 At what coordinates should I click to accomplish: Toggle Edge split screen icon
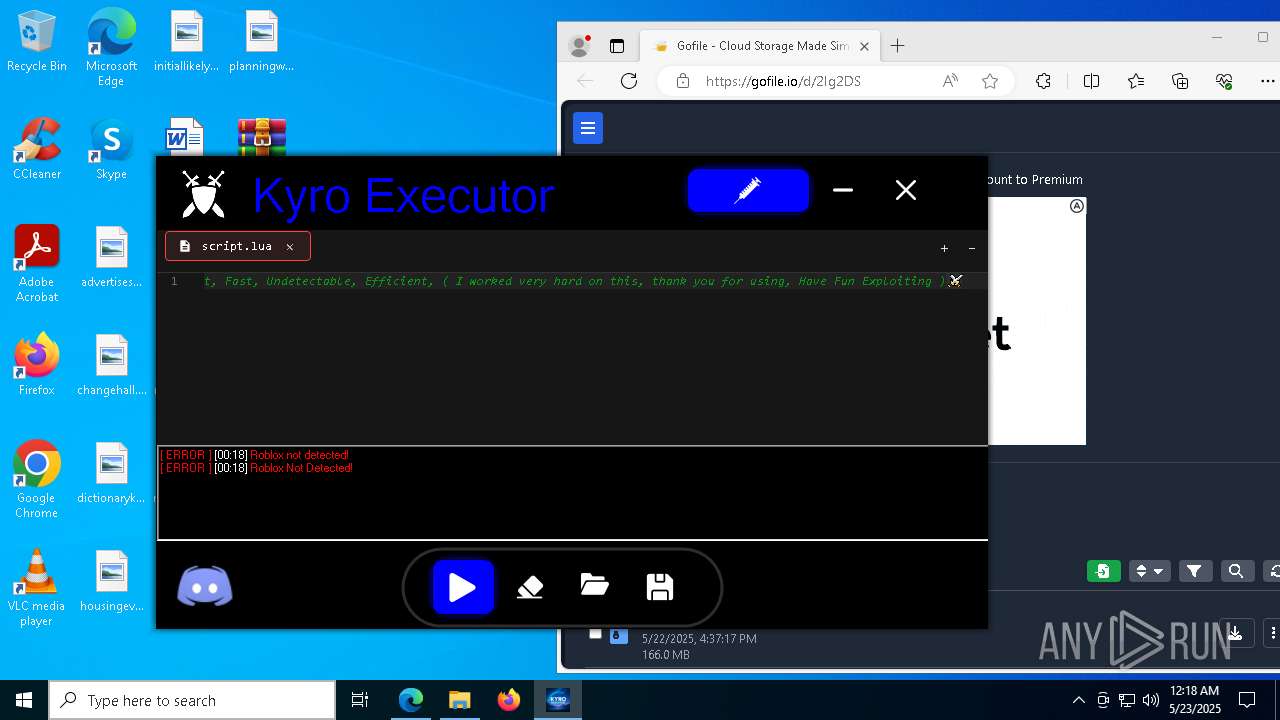point(1091,81)
